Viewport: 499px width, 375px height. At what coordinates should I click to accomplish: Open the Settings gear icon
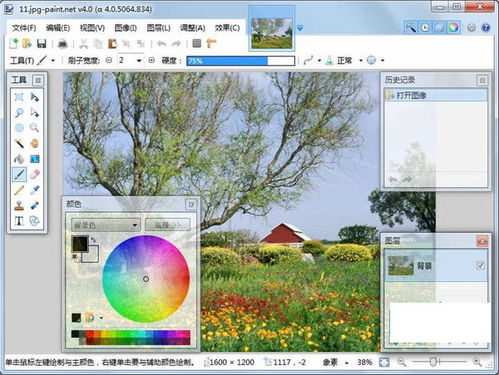[471, 28]
